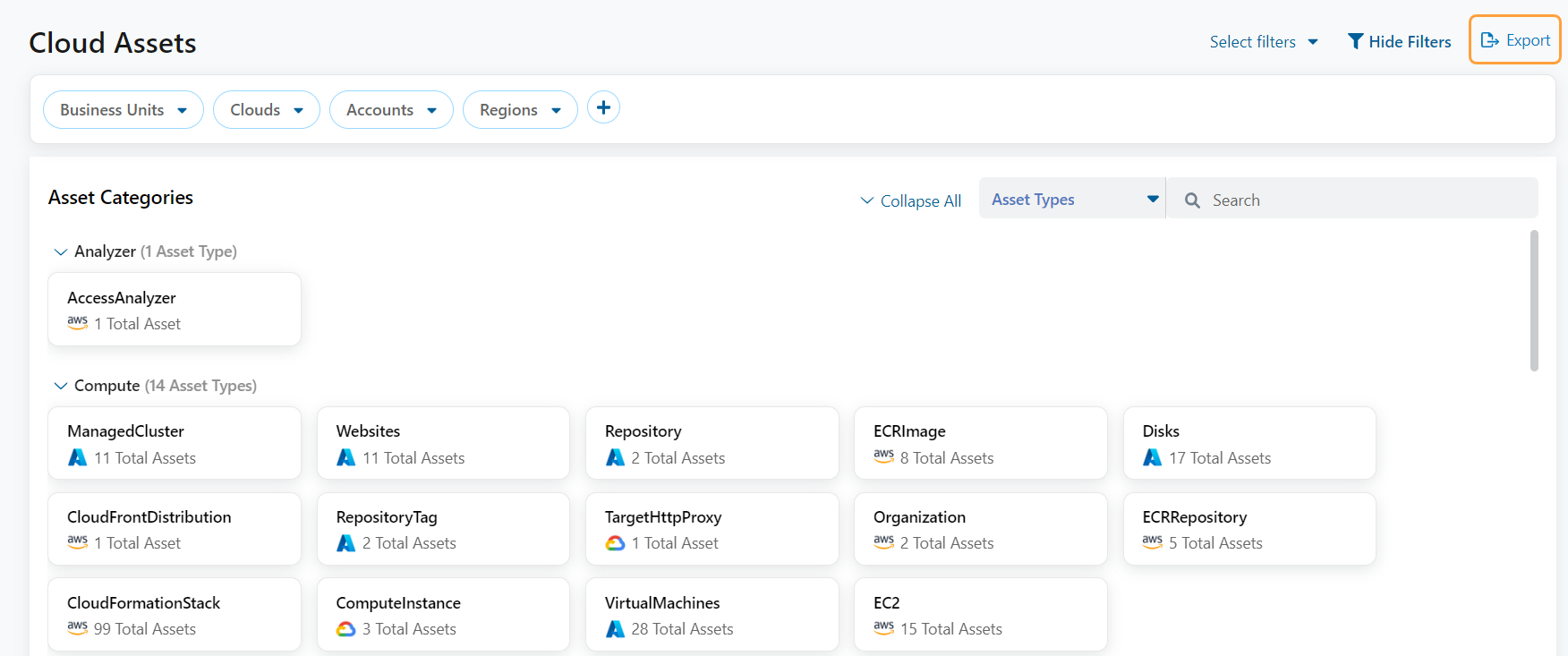Open the Business Units filter dropdown
The height and width of the screenshot is (656, 1568).
[x=124, y=109]
